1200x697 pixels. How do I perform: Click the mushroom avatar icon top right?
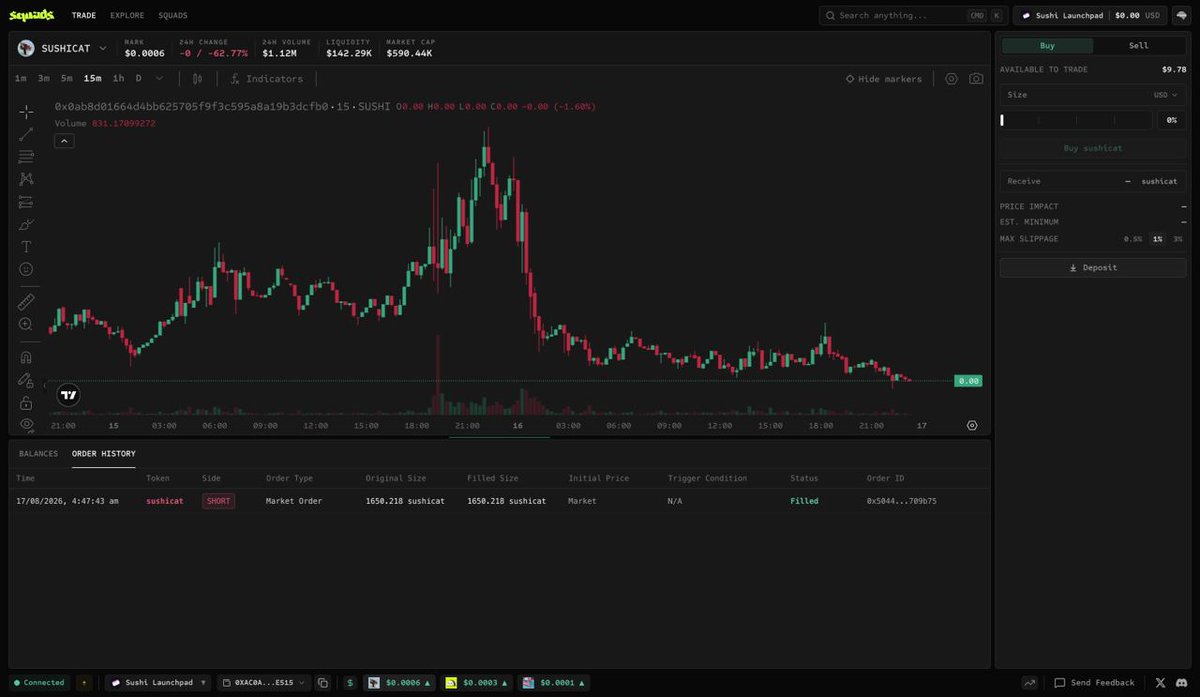tap(1181, 16)
